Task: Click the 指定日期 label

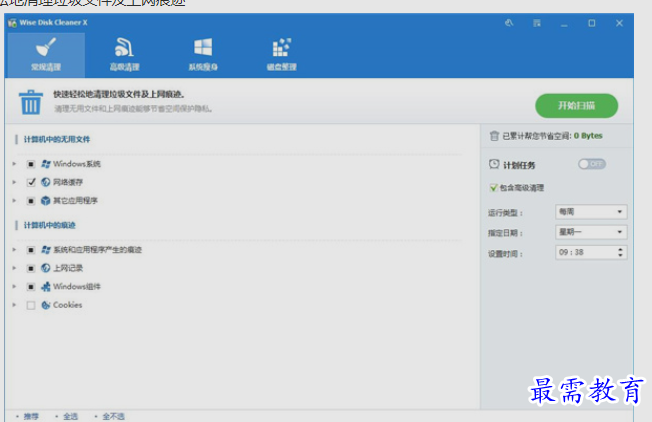Action: (x=505, y=233)
